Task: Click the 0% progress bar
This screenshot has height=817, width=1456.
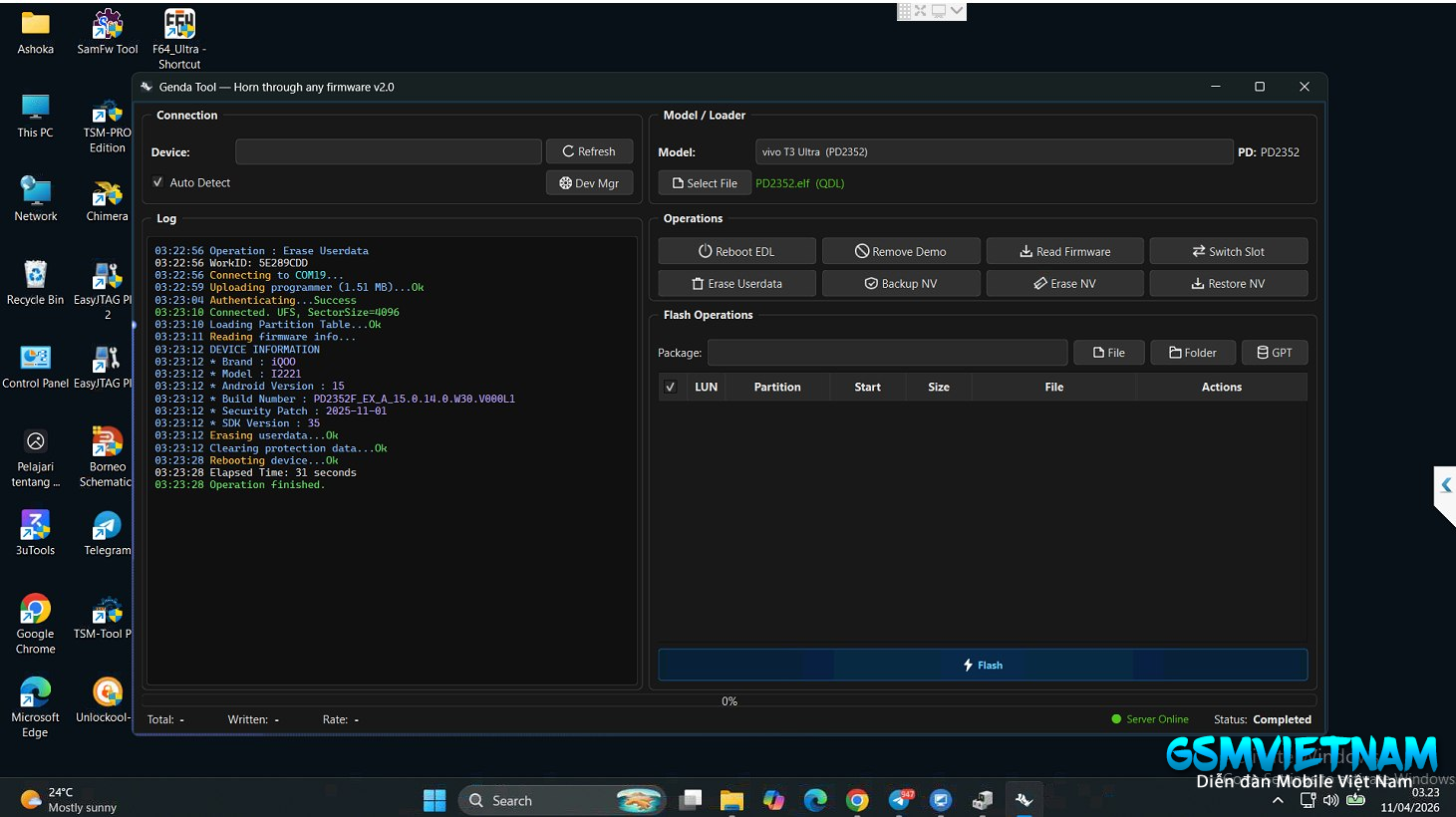Action: pyautogui.click(x=729, y=701)
